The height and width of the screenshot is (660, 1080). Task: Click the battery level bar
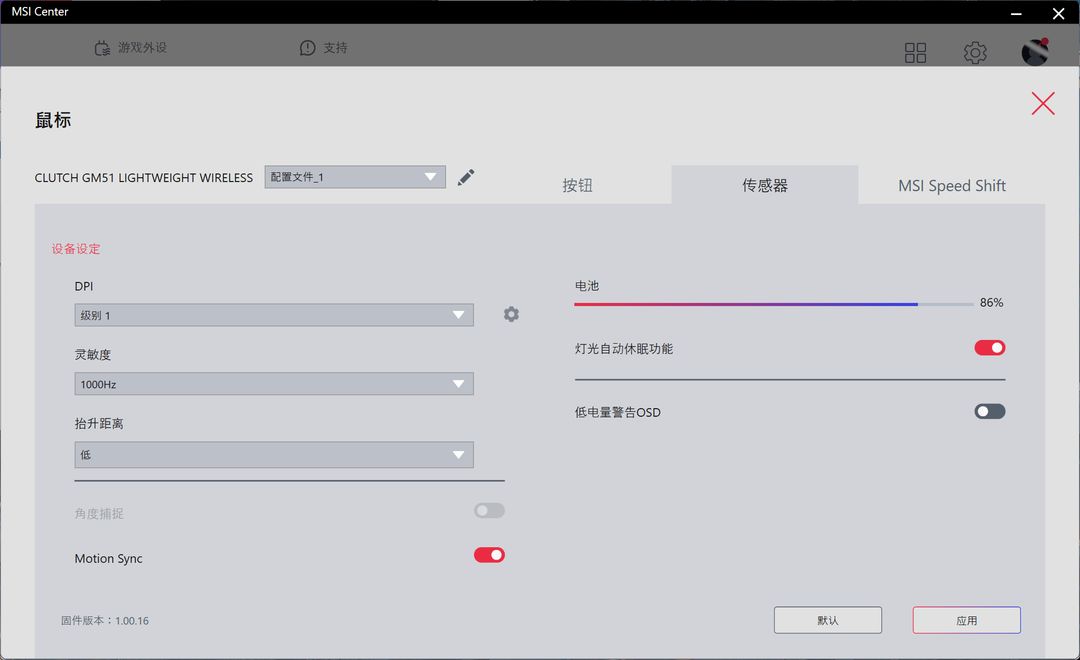[773, 304]
